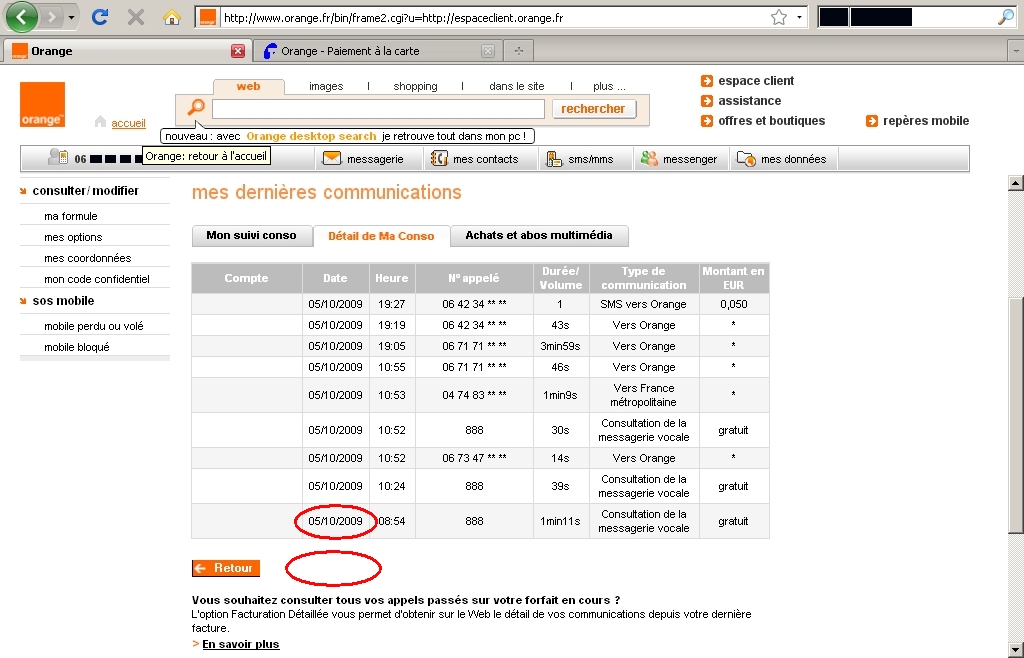Select the shopping search tab
The height and width of the screenshot is (658, 1024).
point(415,86)
